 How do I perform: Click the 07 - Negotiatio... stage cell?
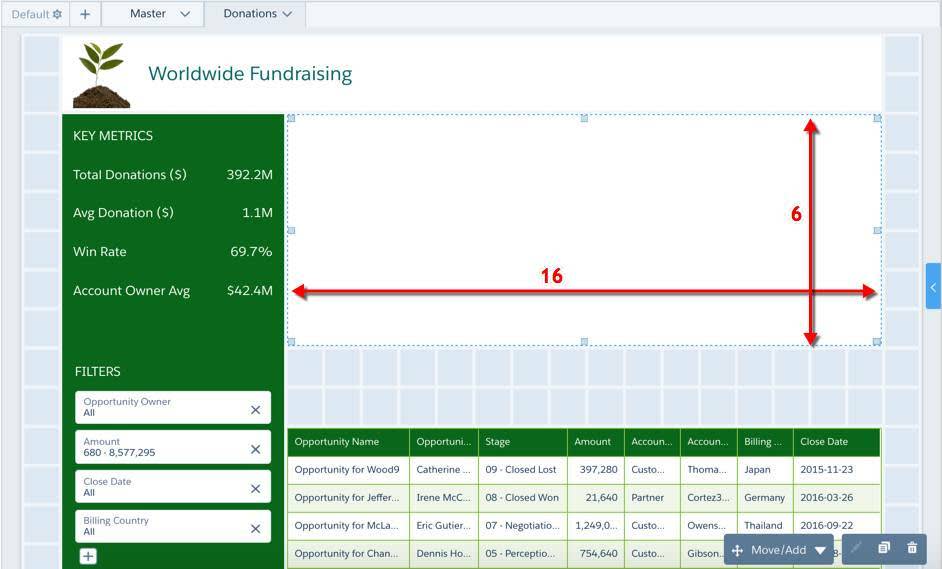pos(523,526)
